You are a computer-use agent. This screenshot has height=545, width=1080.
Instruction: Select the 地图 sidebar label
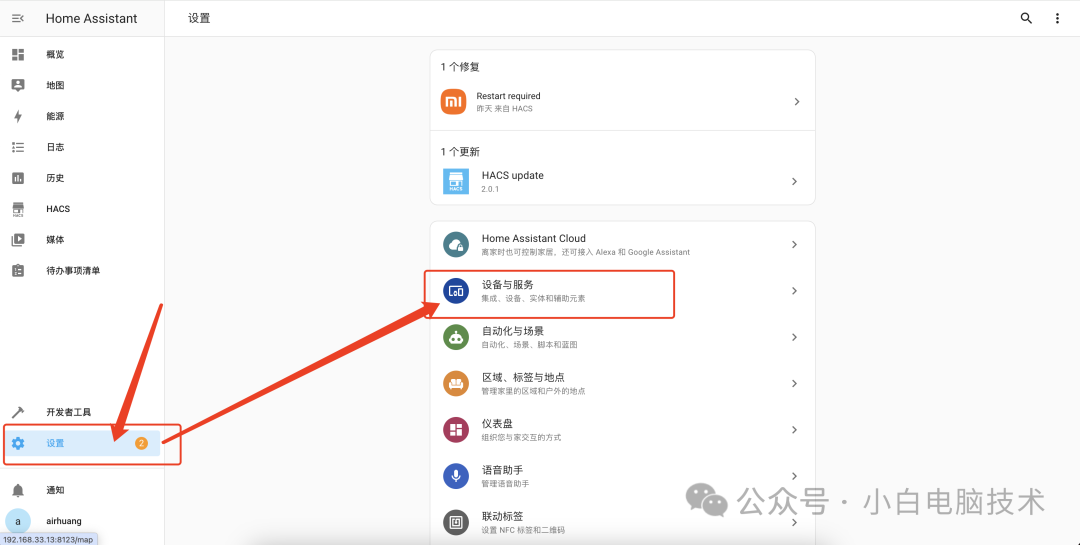pyautogui.click(x=55, y=85)
